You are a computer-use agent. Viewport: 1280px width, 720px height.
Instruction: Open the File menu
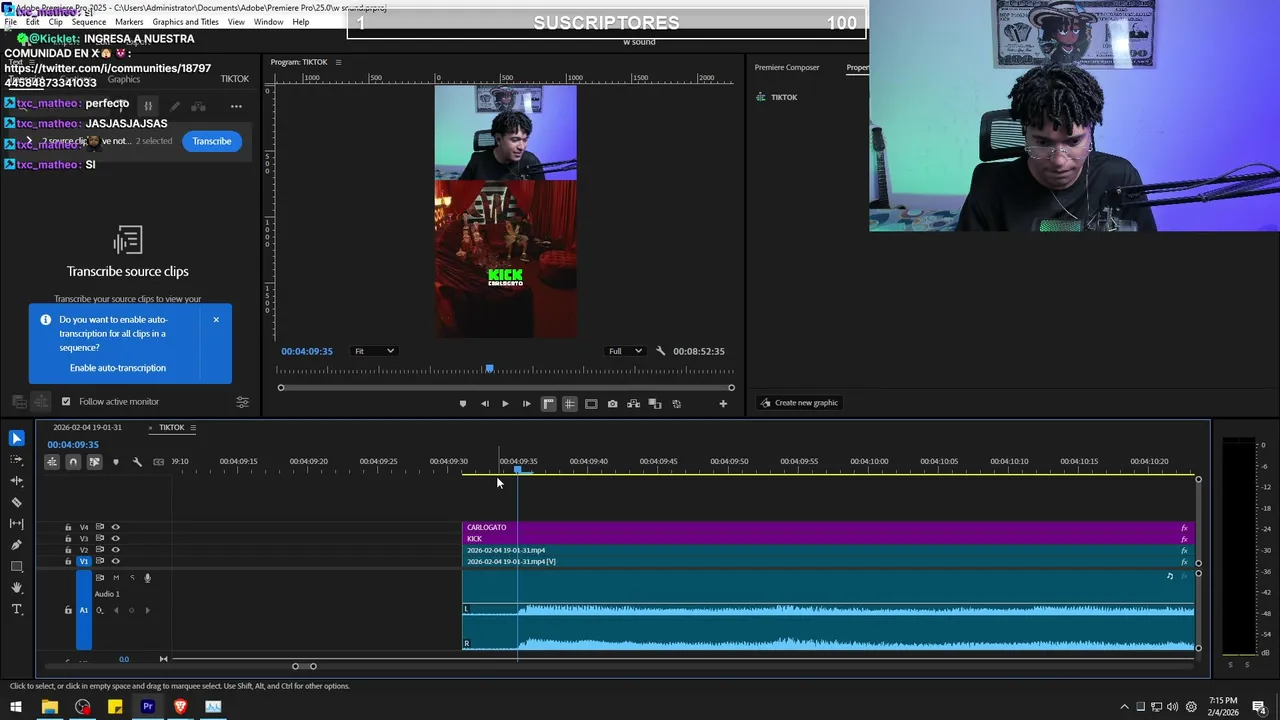click(x=11, y=22)
